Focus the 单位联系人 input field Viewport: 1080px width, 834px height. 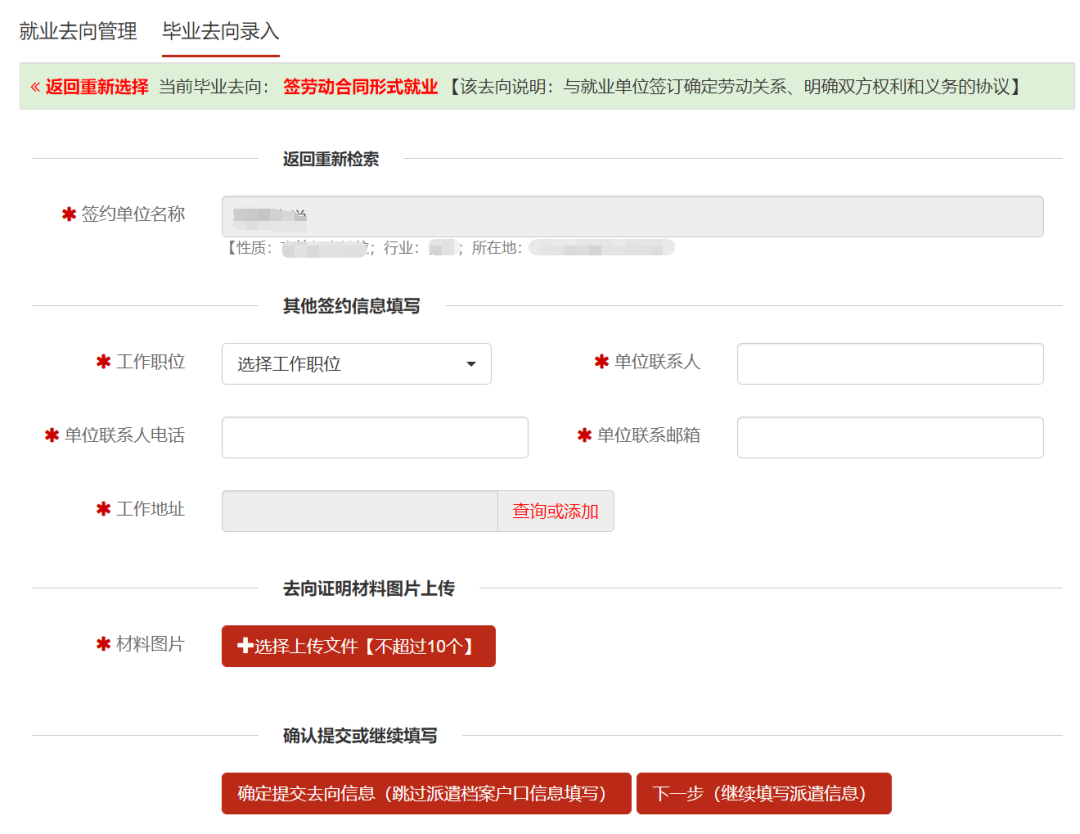pyautogui.click(x=890, y=364)
